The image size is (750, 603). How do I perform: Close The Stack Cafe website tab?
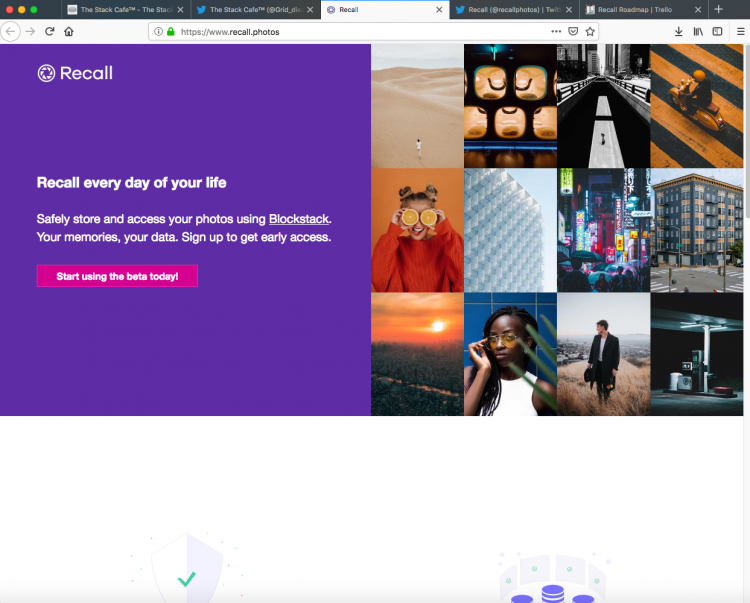click(x=180, y=10)
